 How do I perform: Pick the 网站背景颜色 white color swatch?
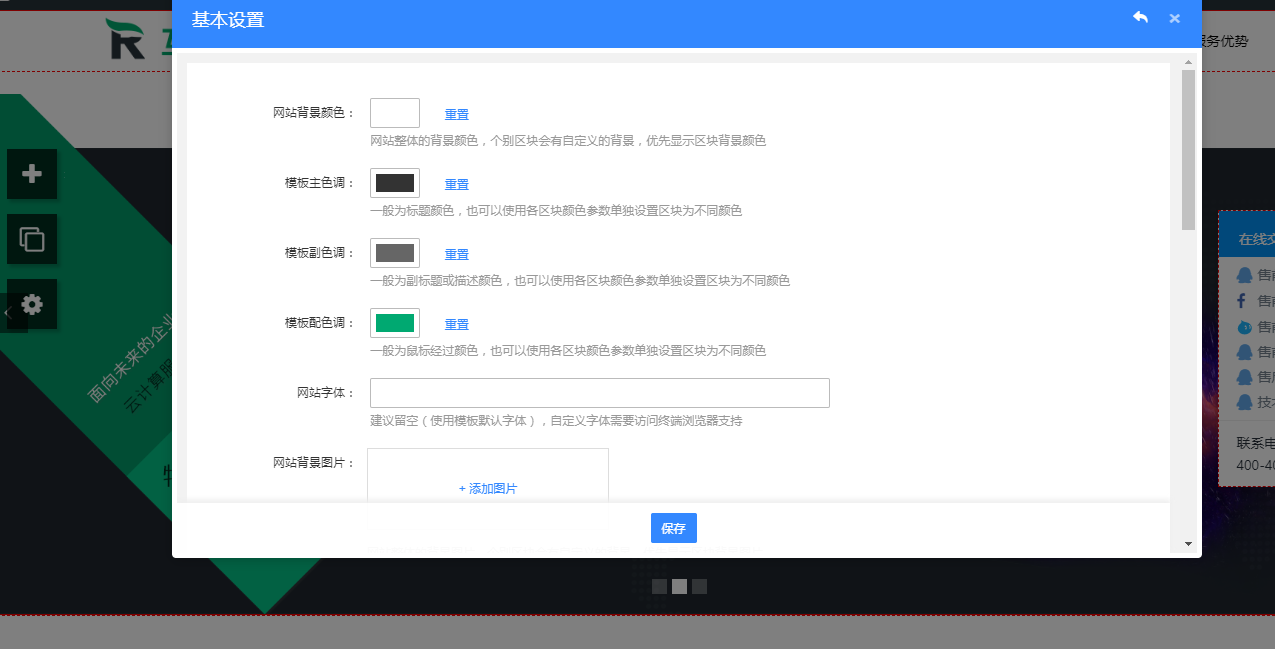pos(395,113)
